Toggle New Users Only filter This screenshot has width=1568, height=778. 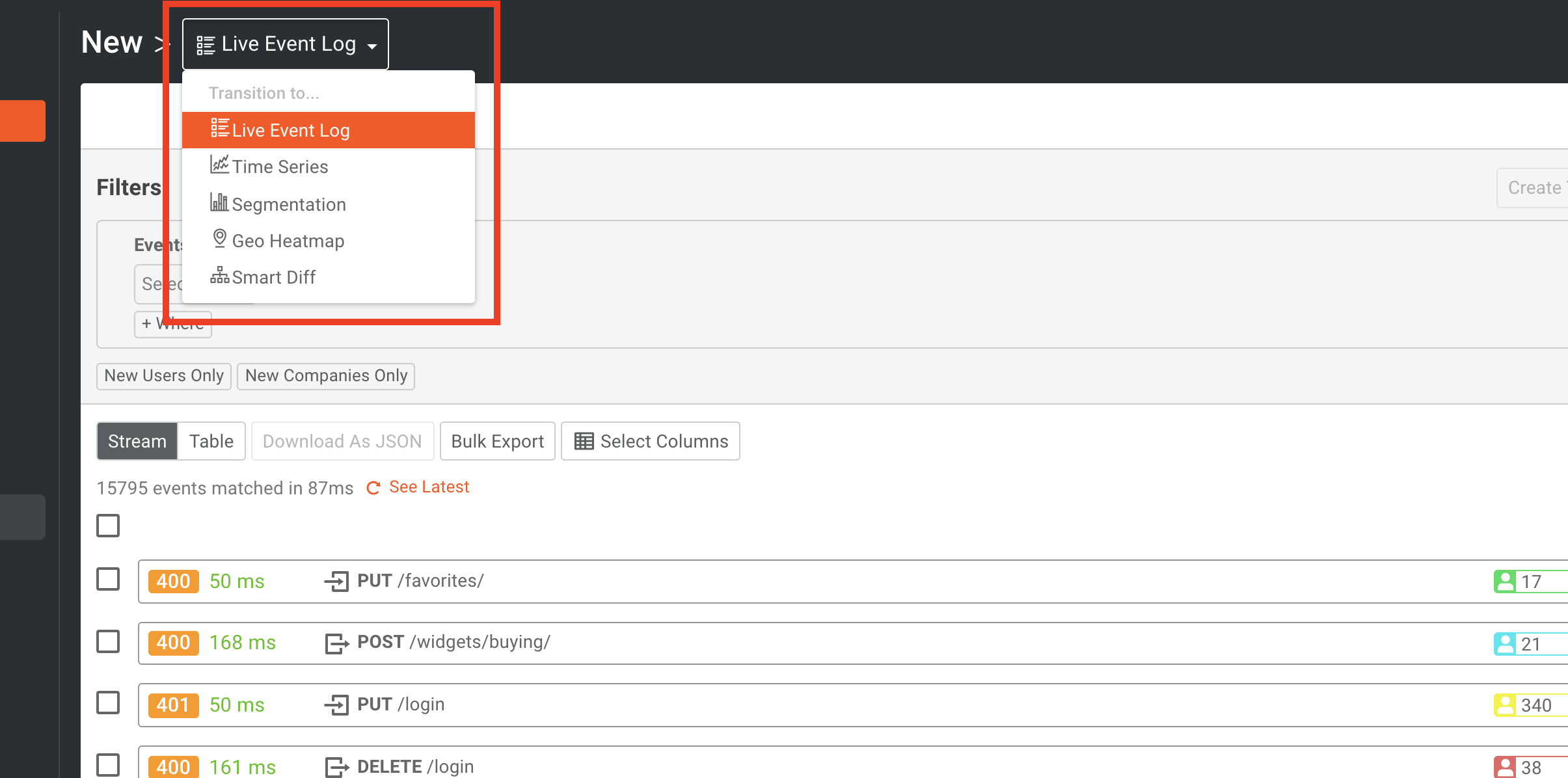pos(164,376)
